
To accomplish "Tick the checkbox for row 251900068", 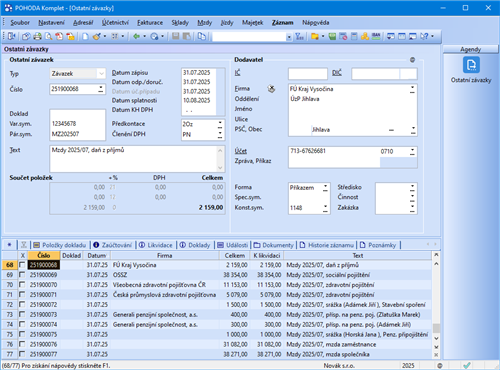I will click(22, 265).
